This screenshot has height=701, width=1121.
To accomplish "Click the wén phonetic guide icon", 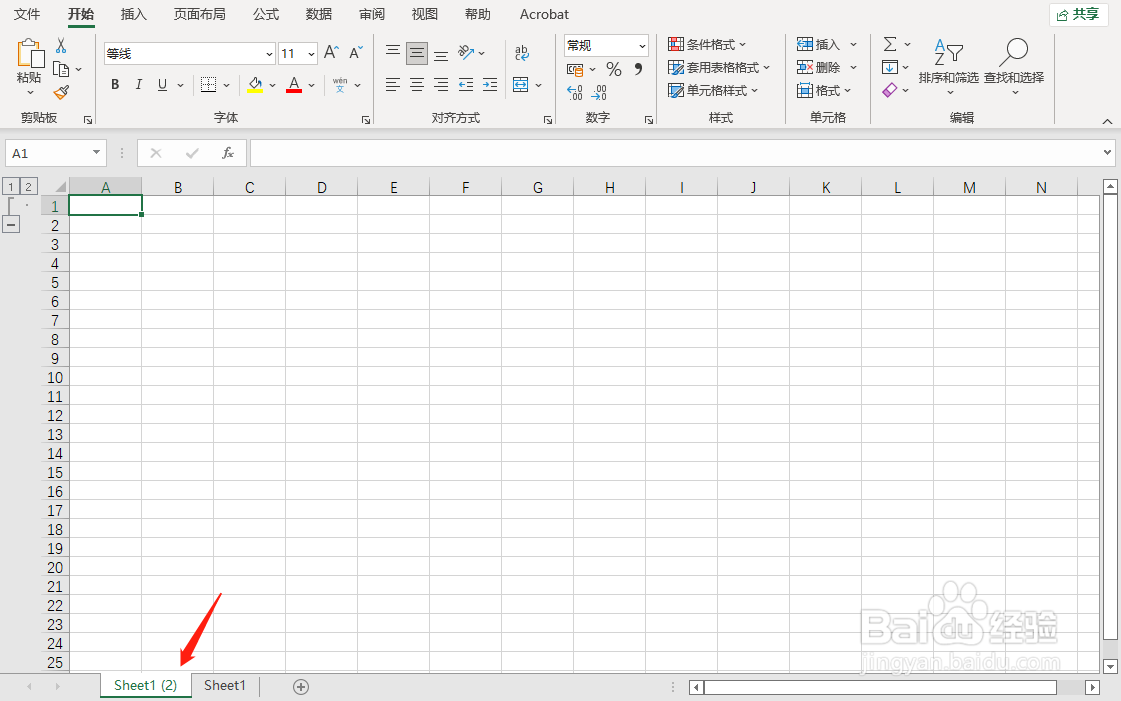I will click(340, 85).
